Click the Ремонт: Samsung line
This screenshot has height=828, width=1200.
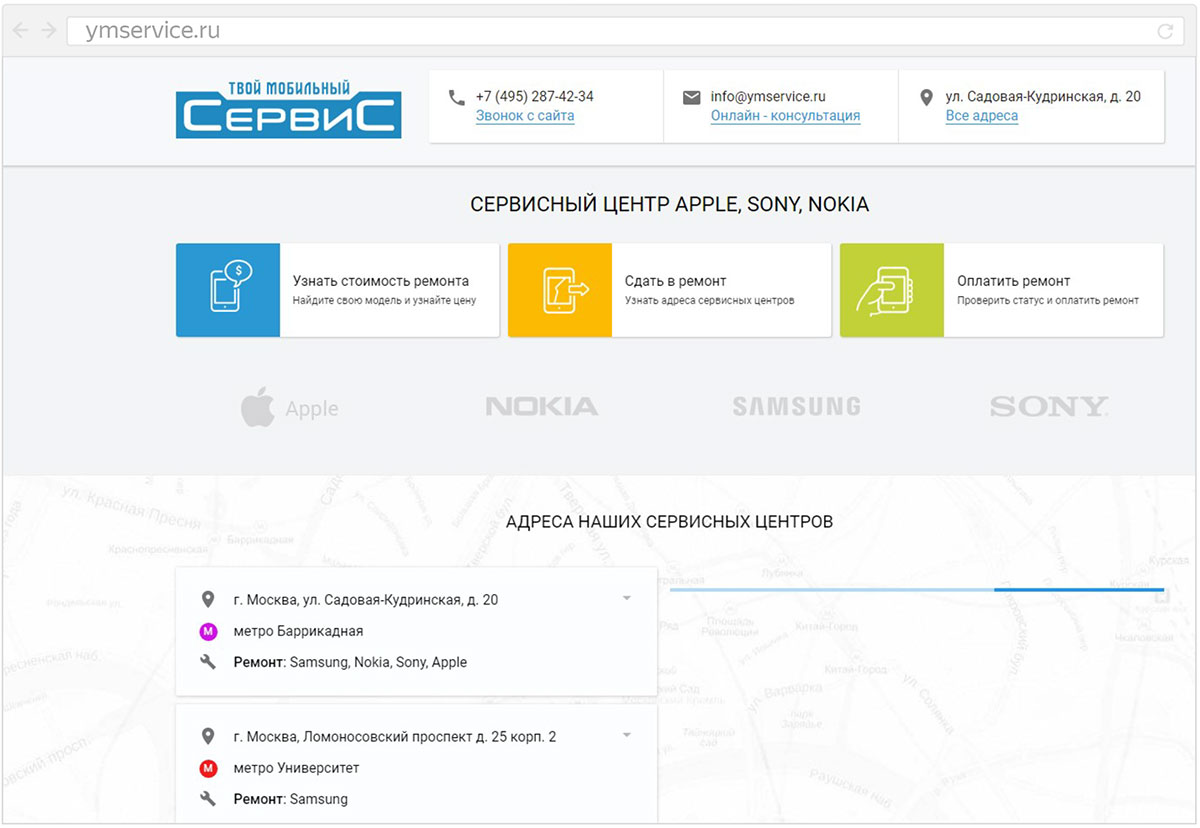click(x=291, y=799)
